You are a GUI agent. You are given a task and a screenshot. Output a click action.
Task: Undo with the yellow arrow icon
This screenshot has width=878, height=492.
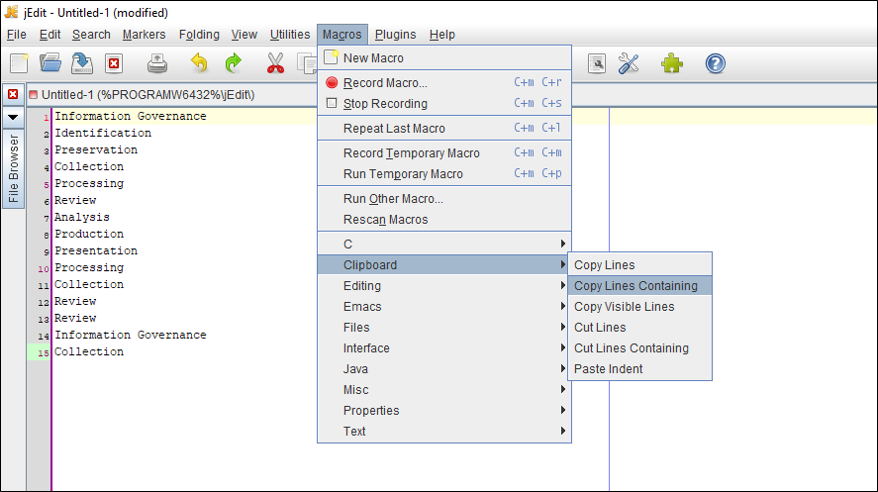(x=199, y=63)
